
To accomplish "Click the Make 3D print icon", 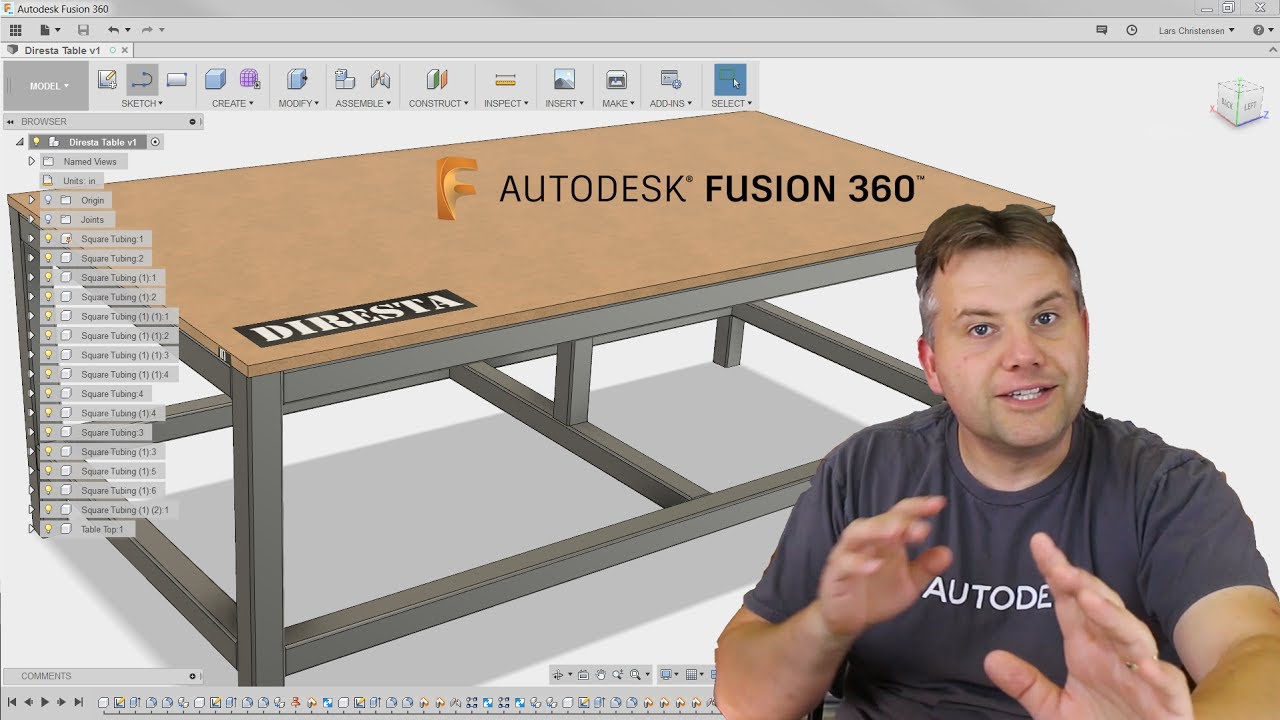I will tap(617, 79).
